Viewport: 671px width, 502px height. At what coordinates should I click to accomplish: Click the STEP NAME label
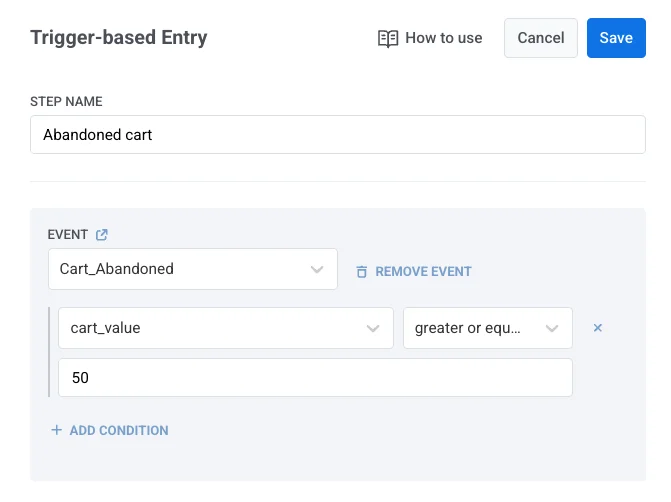(66, 102)
